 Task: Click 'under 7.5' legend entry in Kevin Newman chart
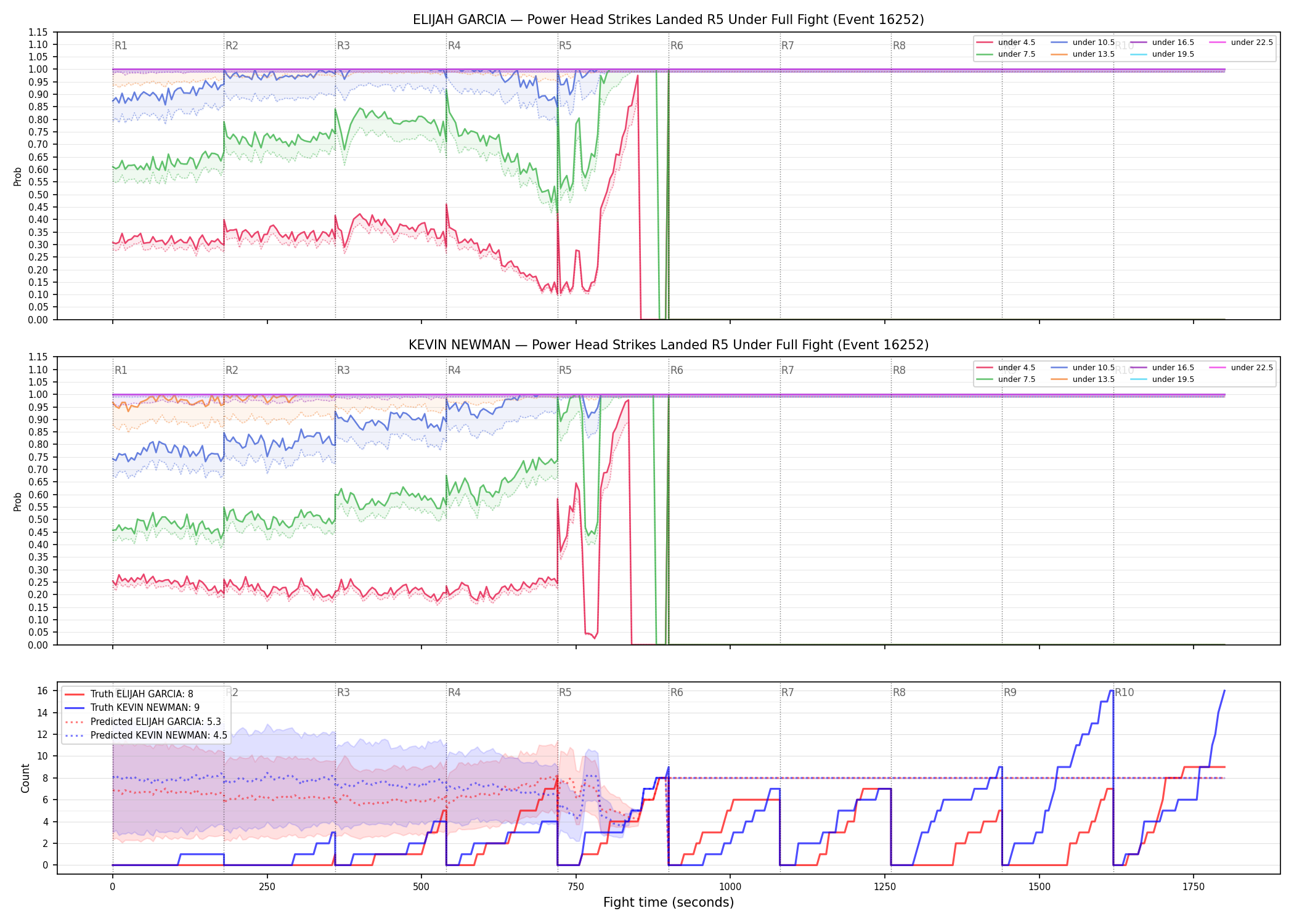coord(1006,379)
